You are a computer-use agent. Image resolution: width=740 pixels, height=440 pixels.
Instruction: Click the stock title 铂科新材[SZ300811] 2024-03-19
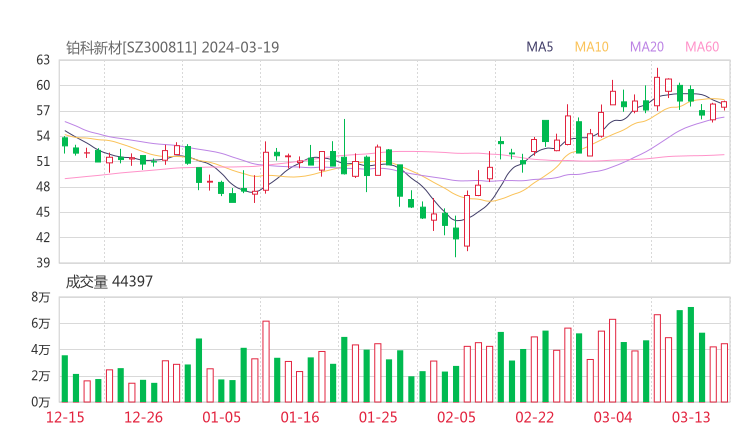coord(172,47)
